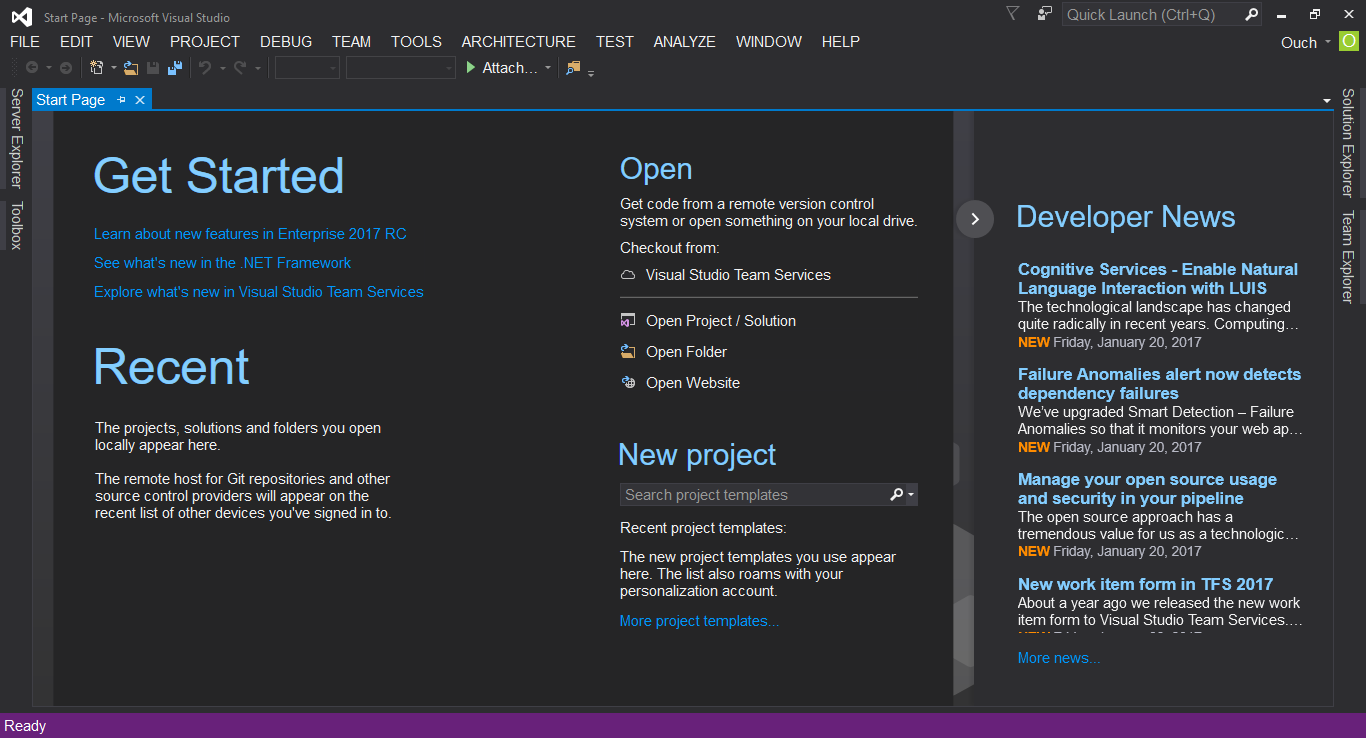Screen dimensions: 1366x738
Task: Click the Redo toolbar icon
Action: [240, 68]
